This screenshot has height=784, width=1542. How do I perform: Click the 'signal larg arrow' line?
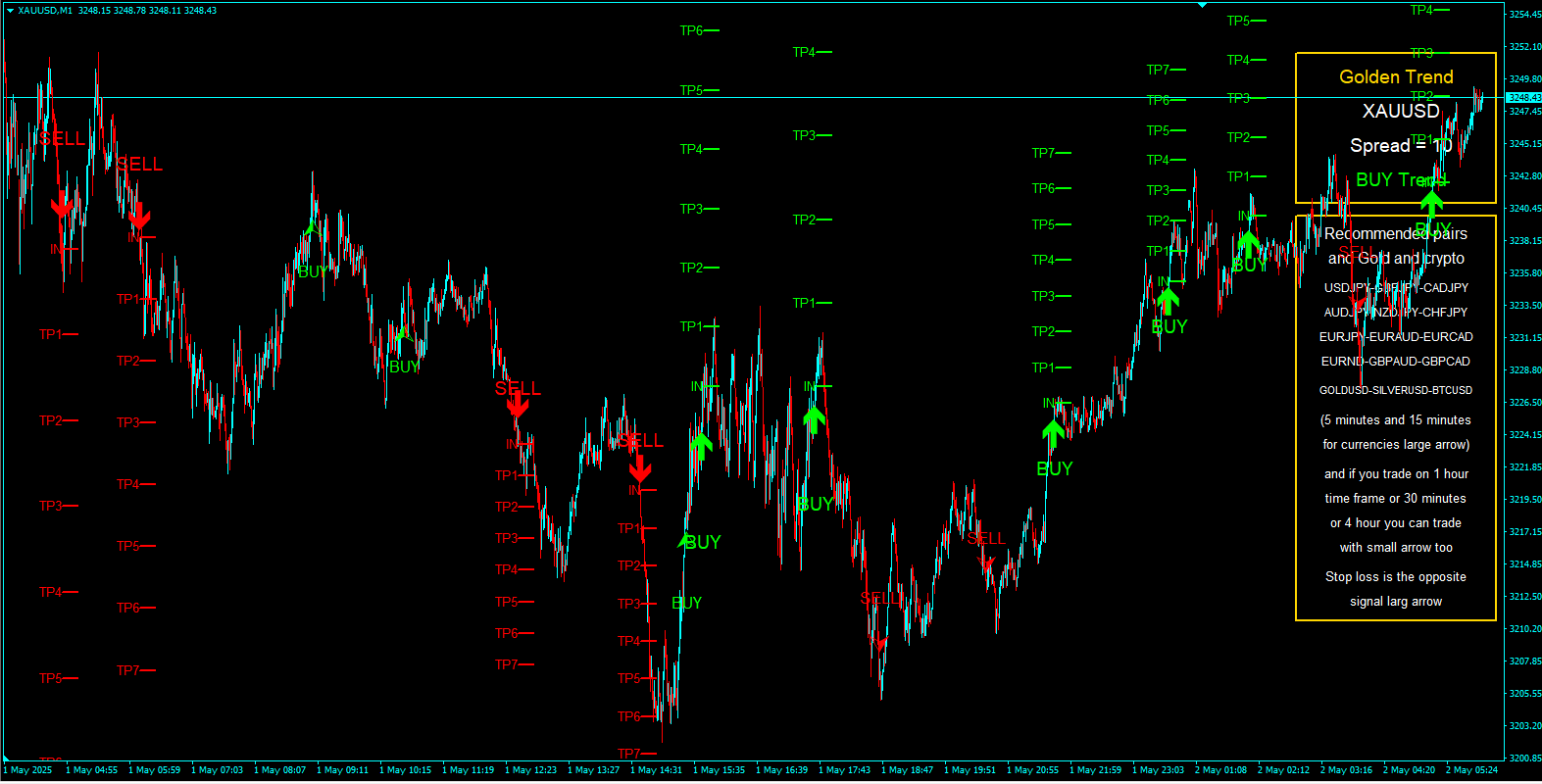click(x=1396, y=601)
